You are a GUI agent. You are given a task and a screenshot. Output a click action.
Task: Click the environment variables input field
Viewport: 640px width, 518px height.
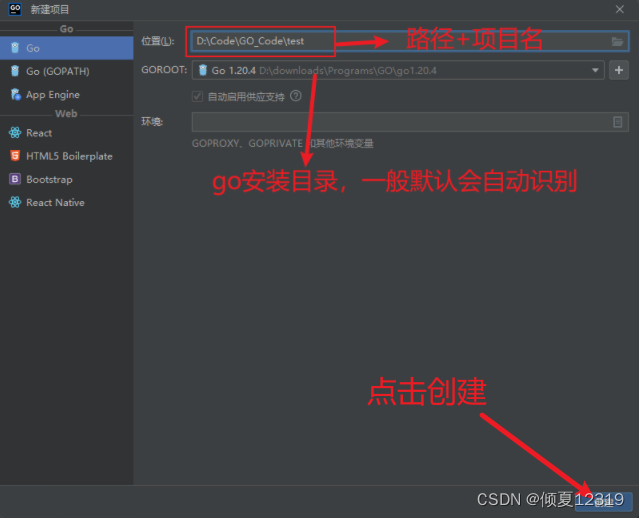click(x=410, y=122)
